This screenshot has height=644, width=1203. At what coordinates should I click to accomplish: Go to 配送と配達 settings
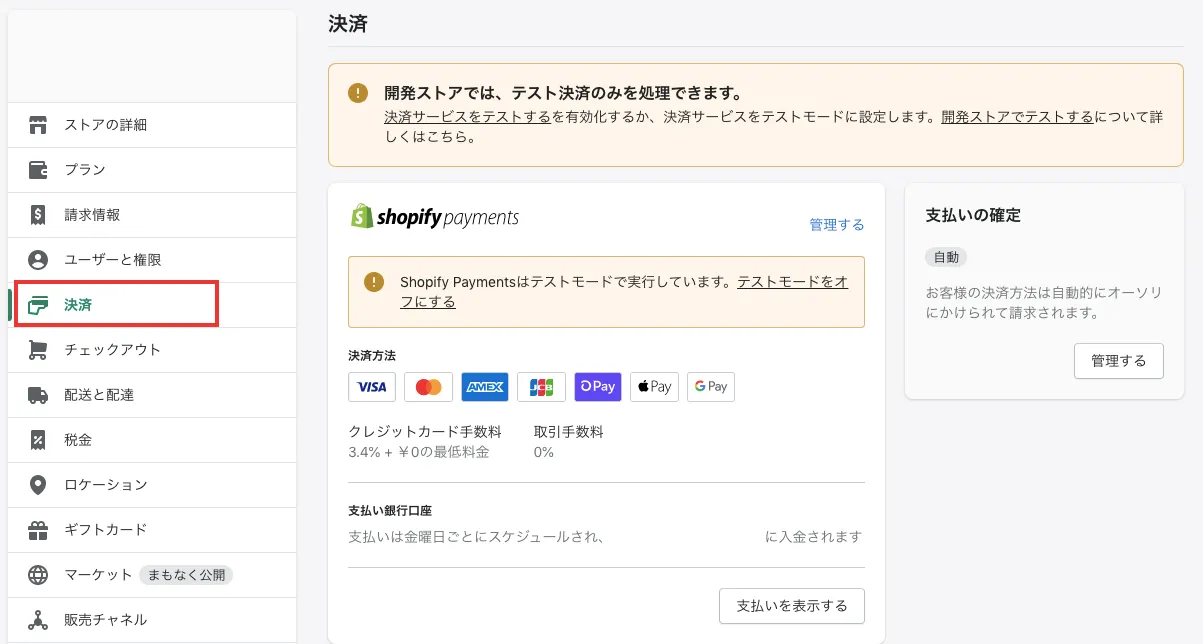click(x=152, y=395)
